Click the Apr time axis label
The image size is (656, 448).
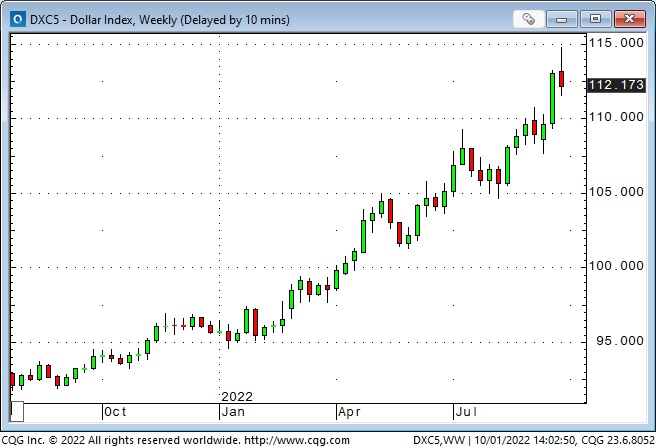click(349, 412)
